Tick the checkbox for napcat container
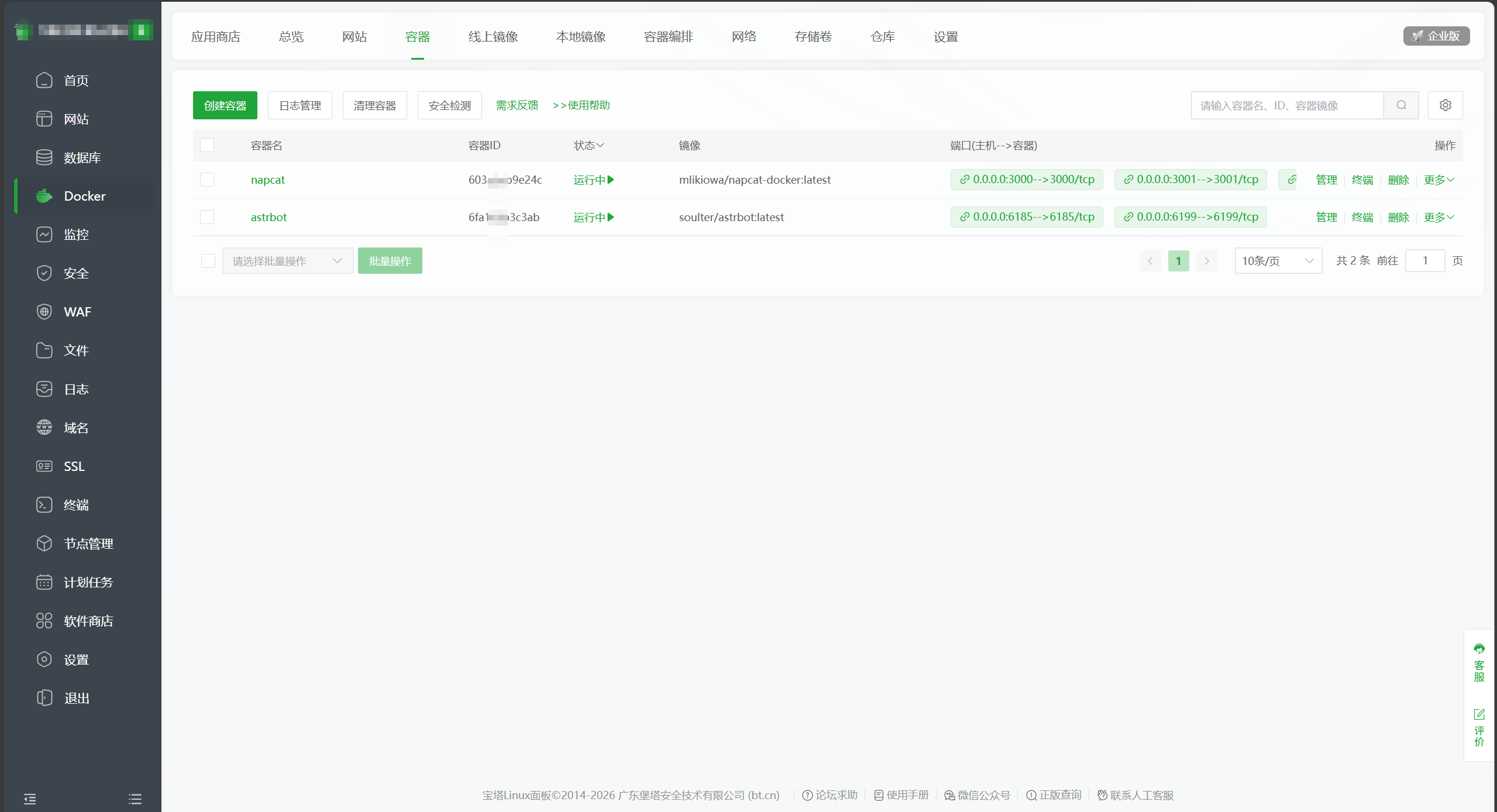1497x812 pixels. coord(207,180)
